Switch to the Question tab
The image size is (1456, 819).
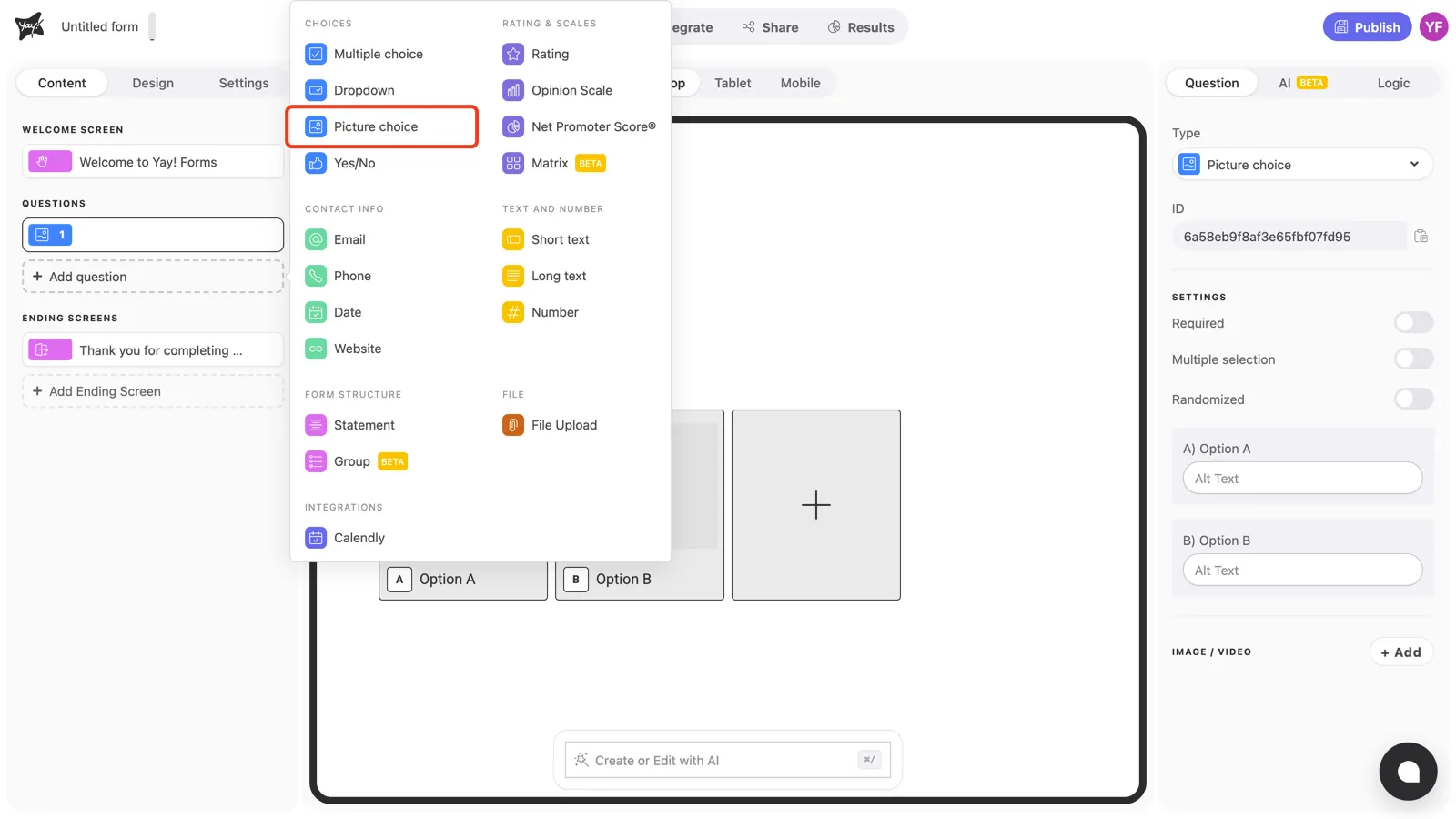(x=1212, y=83)
